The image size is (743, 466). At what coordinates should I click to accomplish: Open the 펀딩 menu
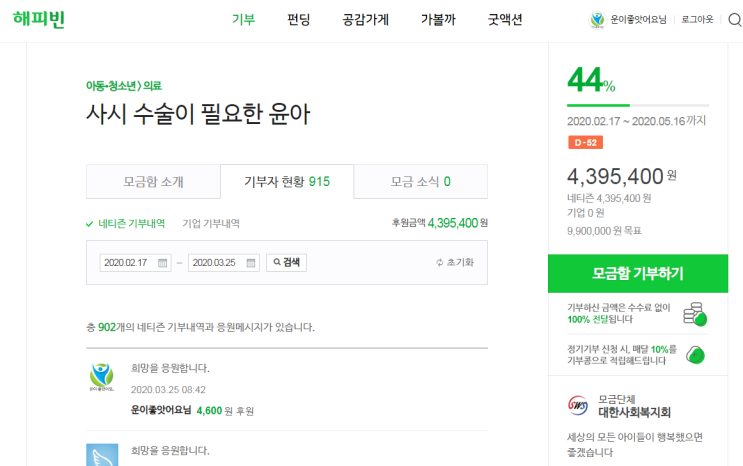point(299,19)
